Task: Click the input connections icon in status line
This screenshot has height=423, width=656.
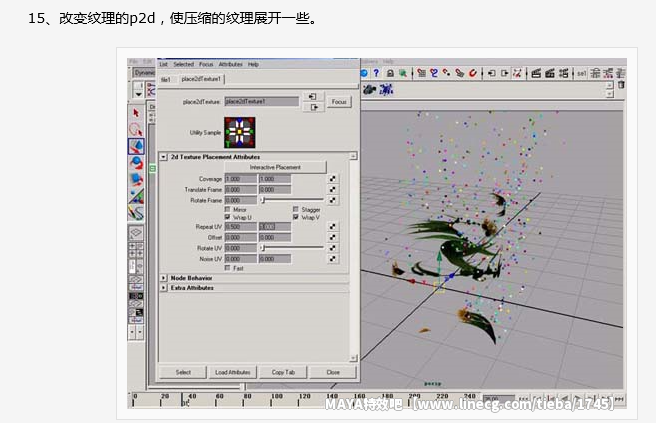Action: tap(492, 73)
